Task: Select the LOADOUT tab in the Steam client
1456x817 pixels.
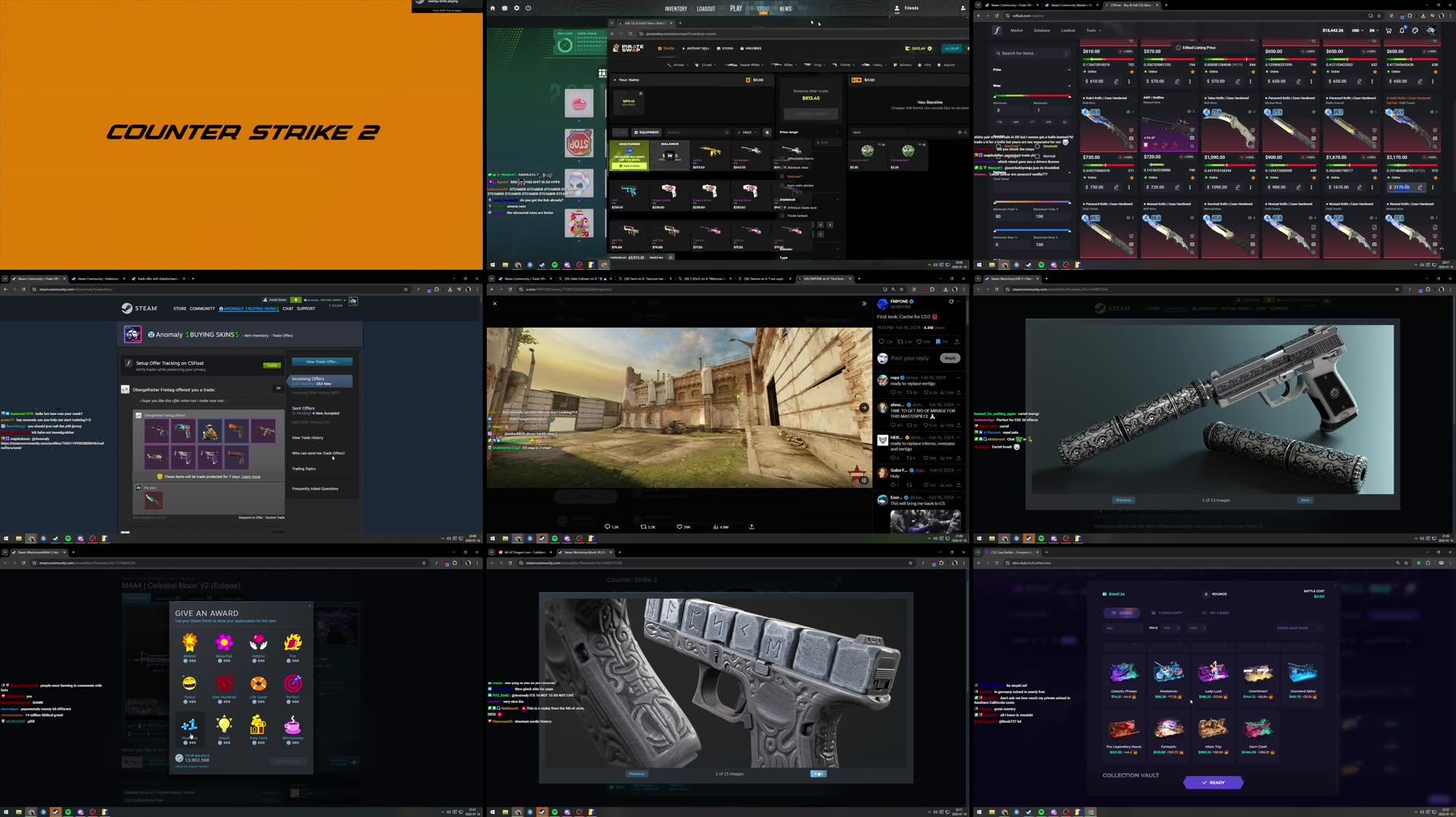Action: tap(706, 8)
